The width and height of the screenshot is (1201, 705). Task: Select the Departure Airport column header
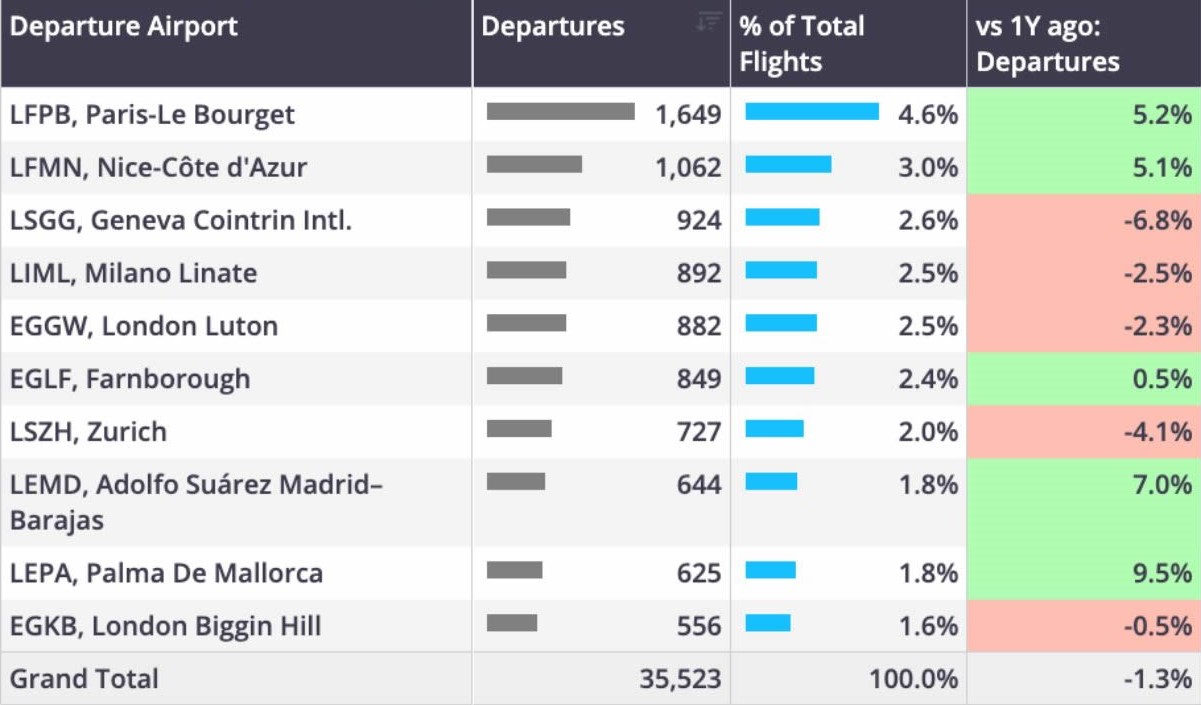pos(124,26)
